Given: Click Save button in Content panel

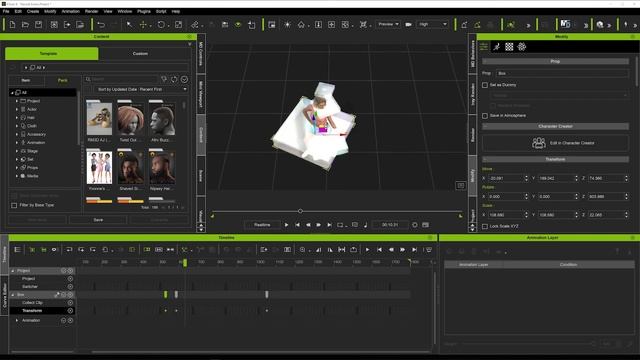Looking at the screenshot, I should (98, 220).
